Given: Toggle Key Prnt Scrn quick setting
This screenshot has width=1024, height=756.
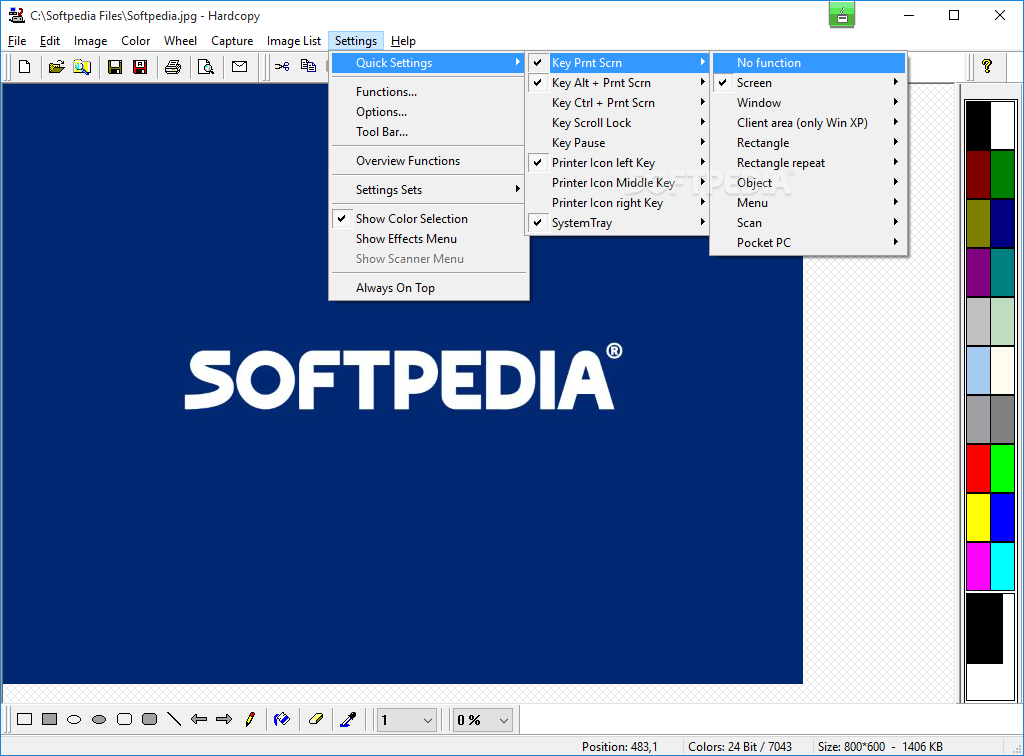Looking at the screenshot, I should 617,63.
